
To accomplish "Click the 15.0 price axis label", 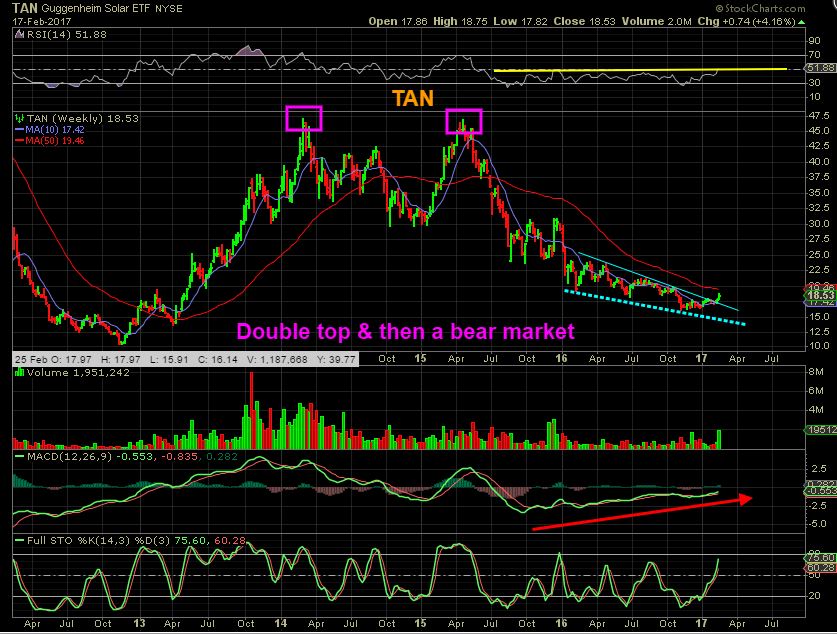I will tap(819, 316).
